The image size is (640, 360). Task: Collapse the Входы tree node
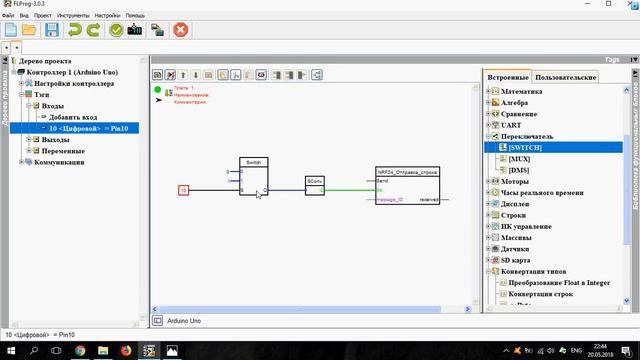pyautogui.click(x=29, y=106)
